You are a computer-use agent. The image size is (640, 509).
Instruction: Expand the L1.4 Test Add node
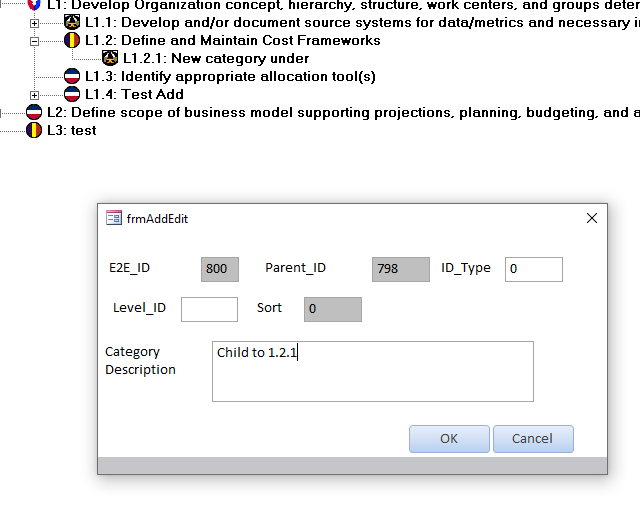tap(34, 95)
